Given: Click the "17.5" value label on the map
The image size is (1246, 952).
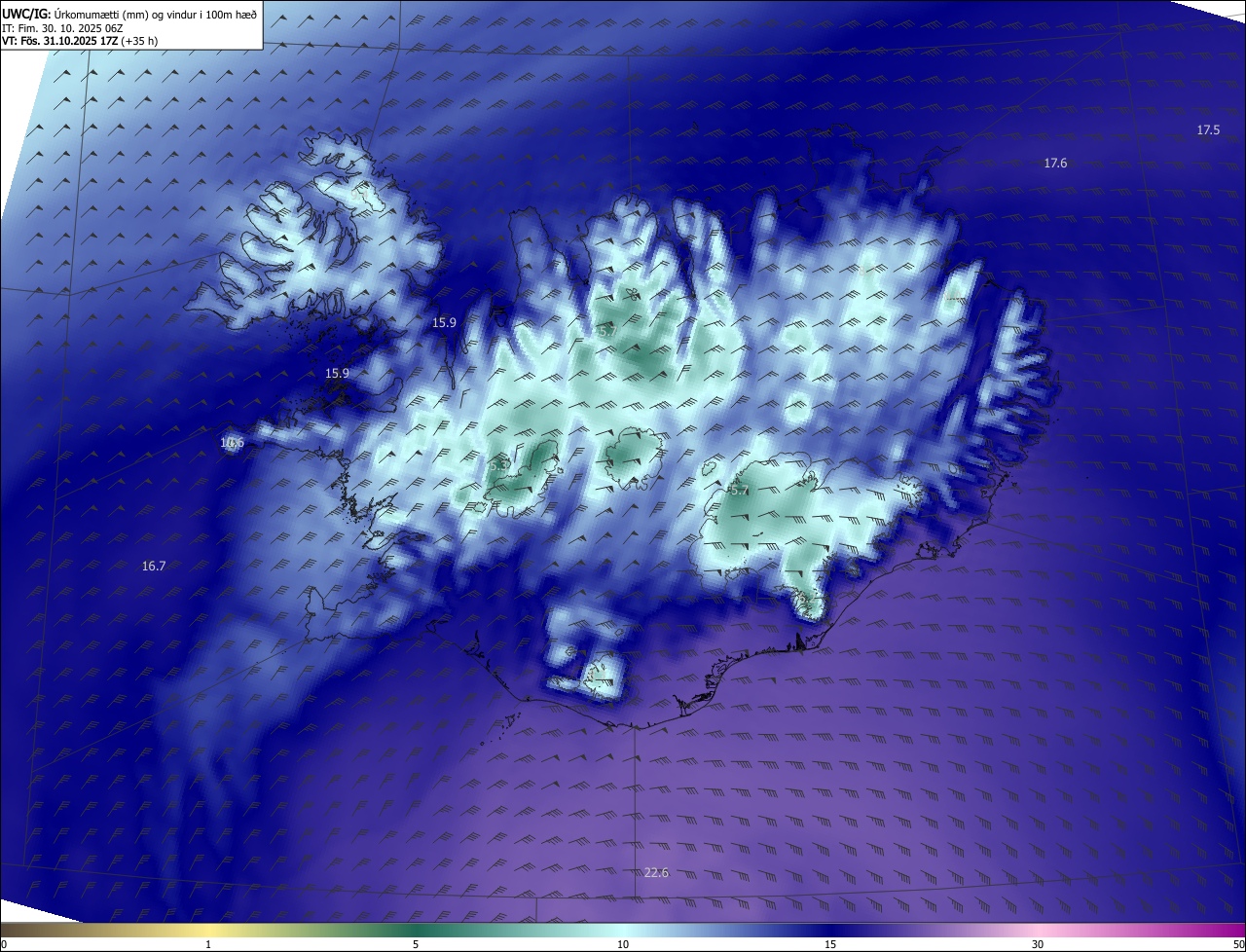Looking at the screenshot, I should tap(1208, 129).
